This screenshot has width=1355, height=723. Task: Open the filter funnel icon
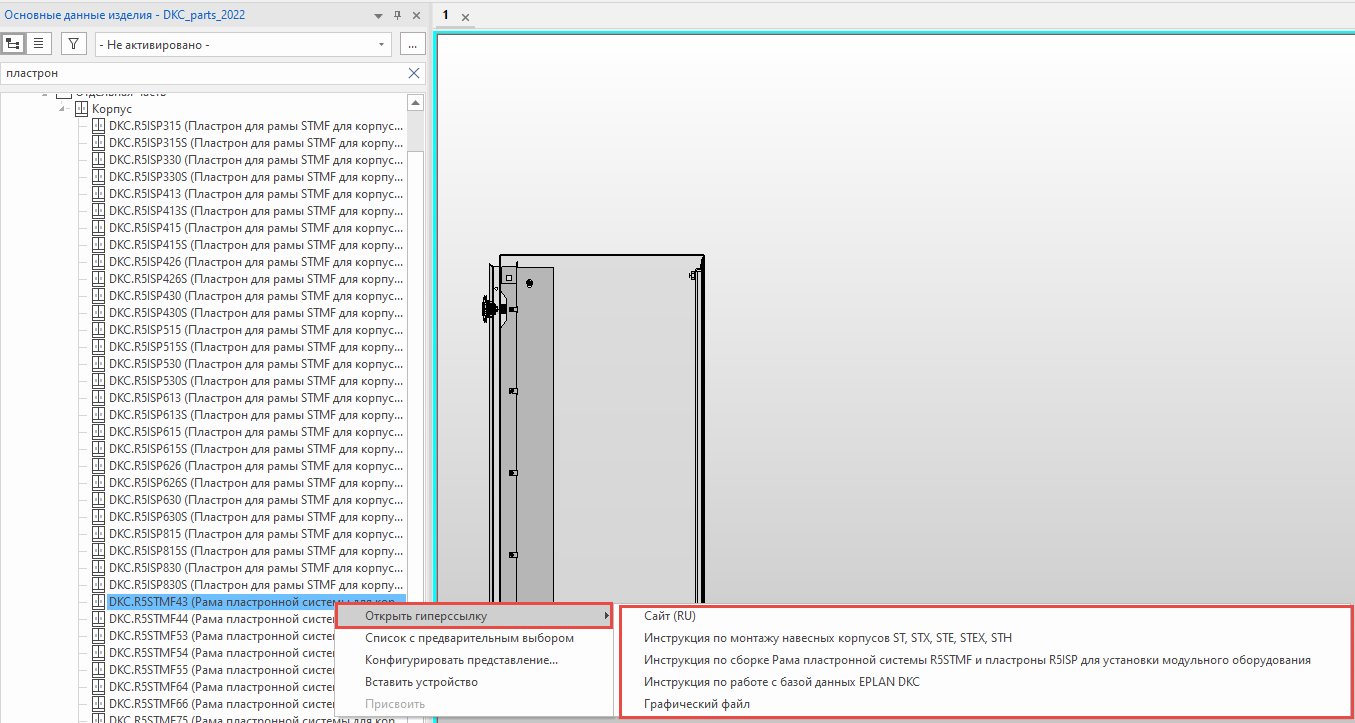[74, 44]
